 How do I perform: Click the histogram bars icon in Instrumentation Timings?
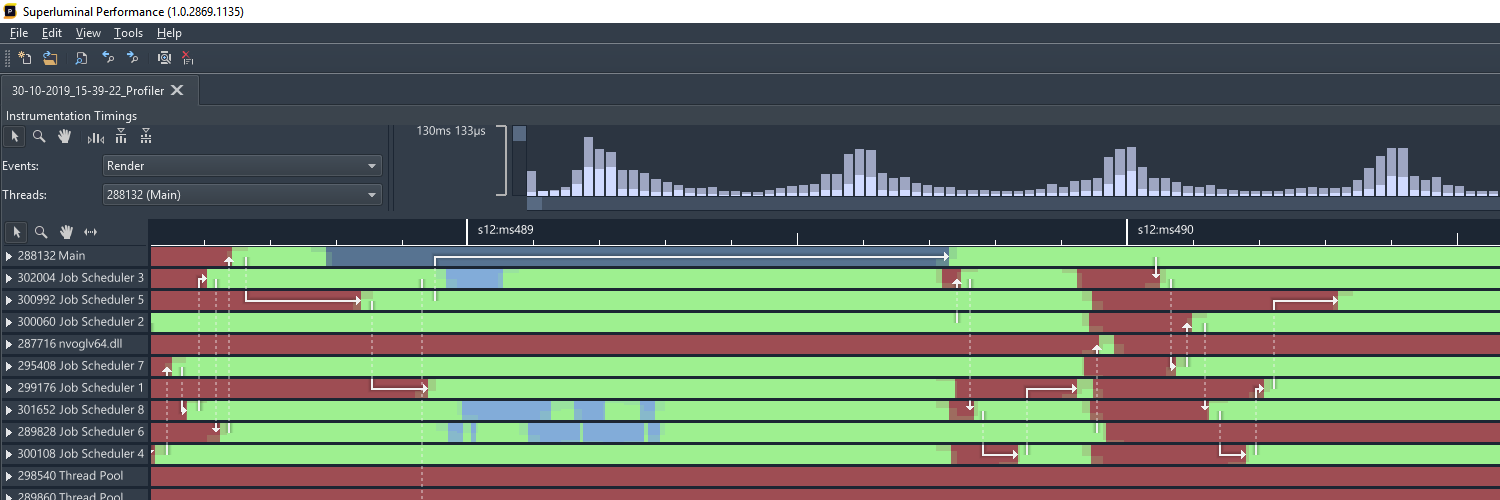click(x=96, y=136)
